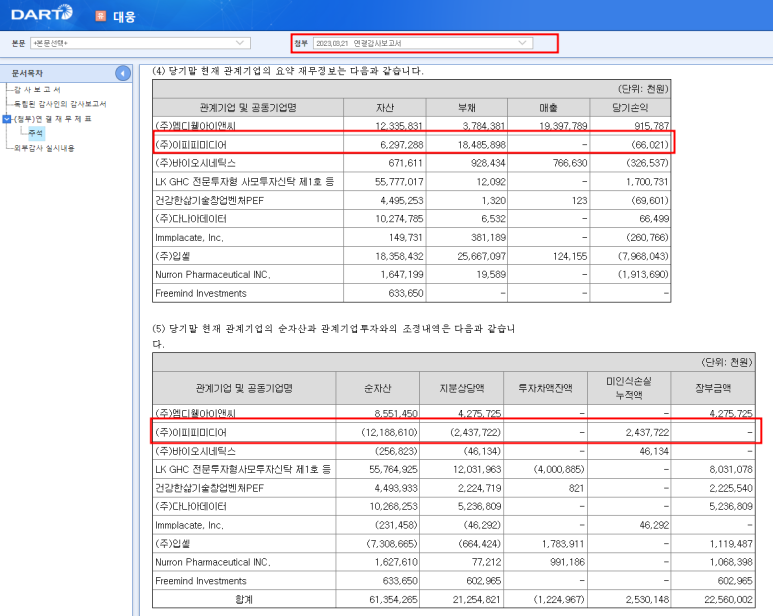Open 감사보고서 in the document tree
Screen dimensions: 773x616
tap(37, 90)
